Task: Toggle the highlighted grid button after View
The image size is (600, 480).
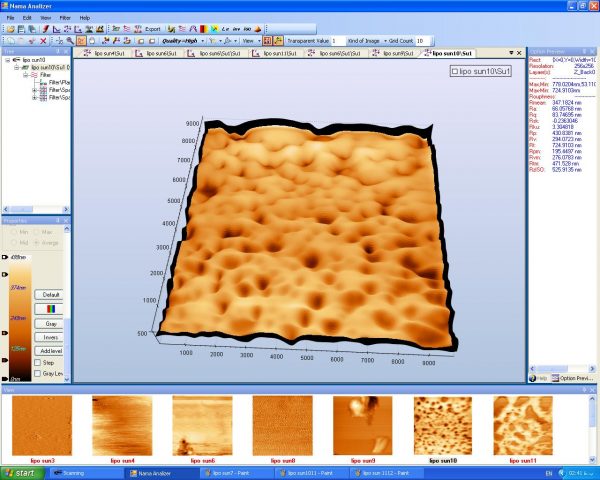Action: [267, 41]
